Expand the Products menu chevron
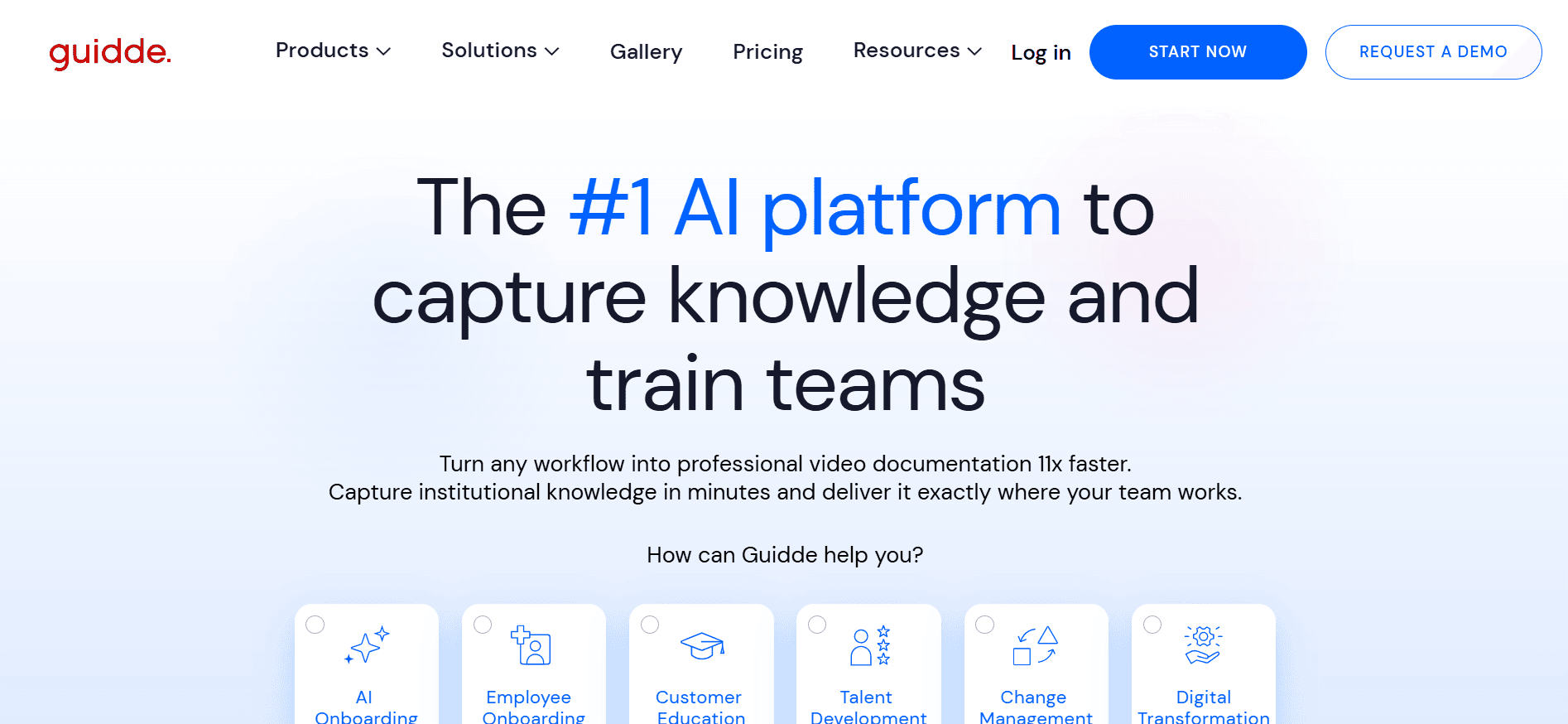Image resolution: width=1568 pixels, height=724 pixels. click(x=383, y=51)
